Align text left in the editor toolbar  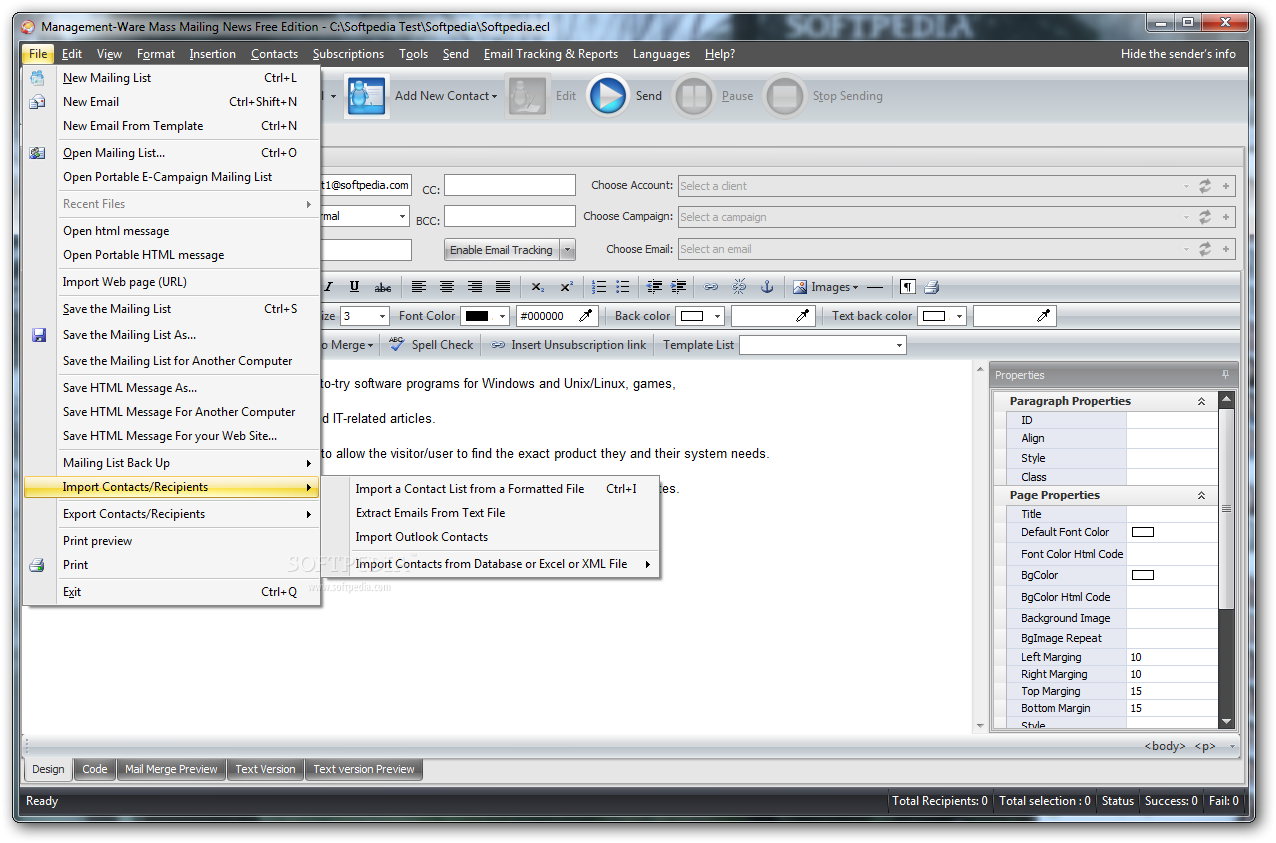pyautogui.click(x=419, y=287)
